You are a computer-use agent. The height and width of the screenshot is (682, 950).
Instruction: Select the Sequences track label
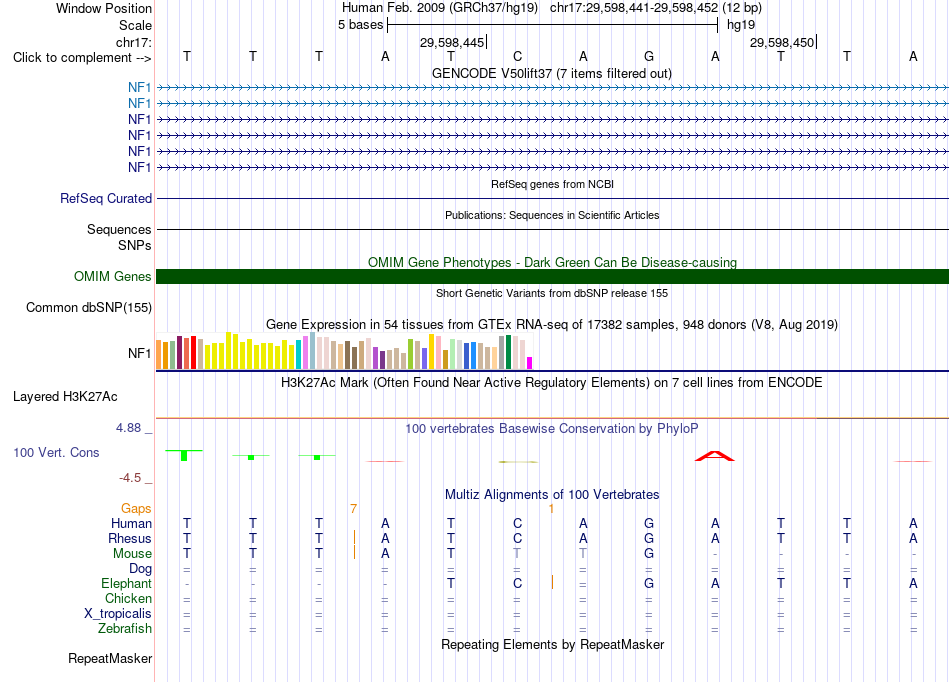click(119, 230)
